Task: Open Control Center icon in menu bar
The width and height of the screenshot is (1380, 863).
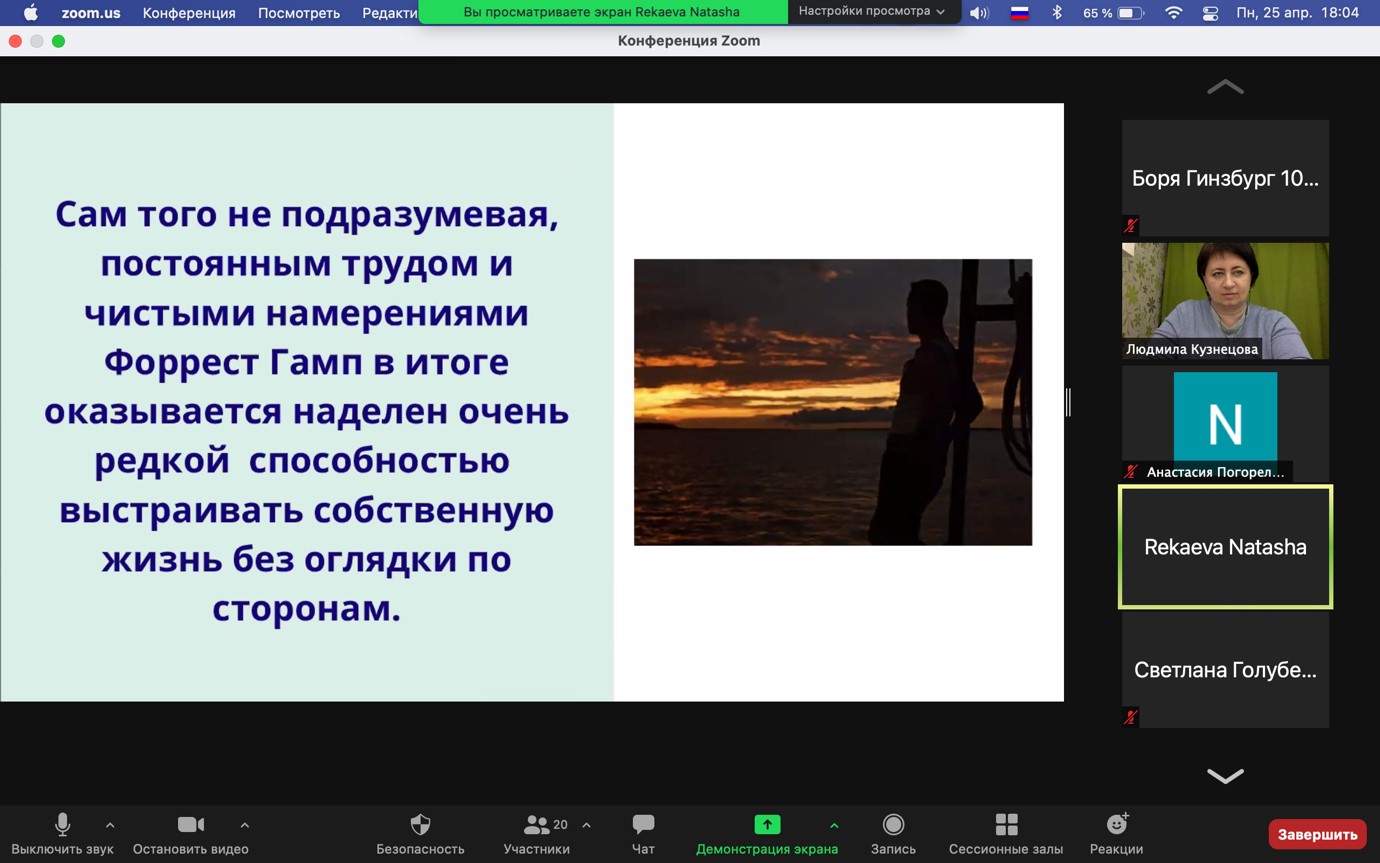Action: pos(1210,13)
